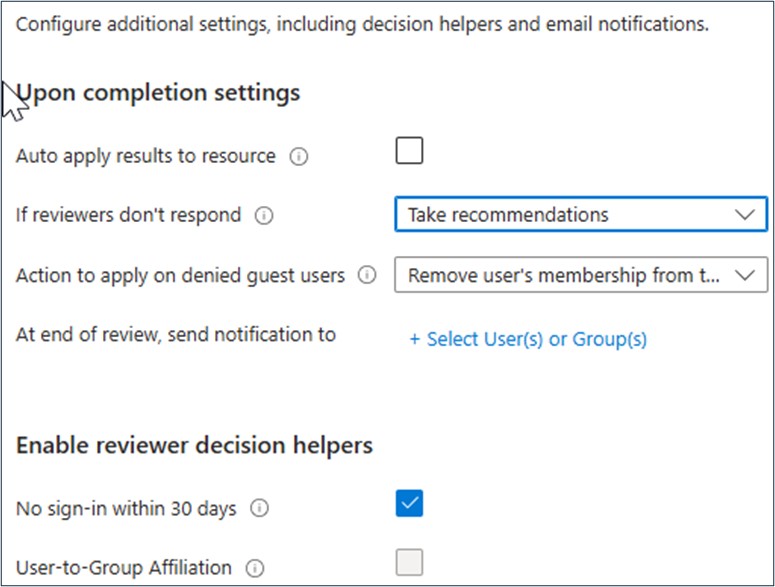This screenshot has width=775, height=587.
Task: Click info icon next to No sign-in within 30 days
Action: 259,509
